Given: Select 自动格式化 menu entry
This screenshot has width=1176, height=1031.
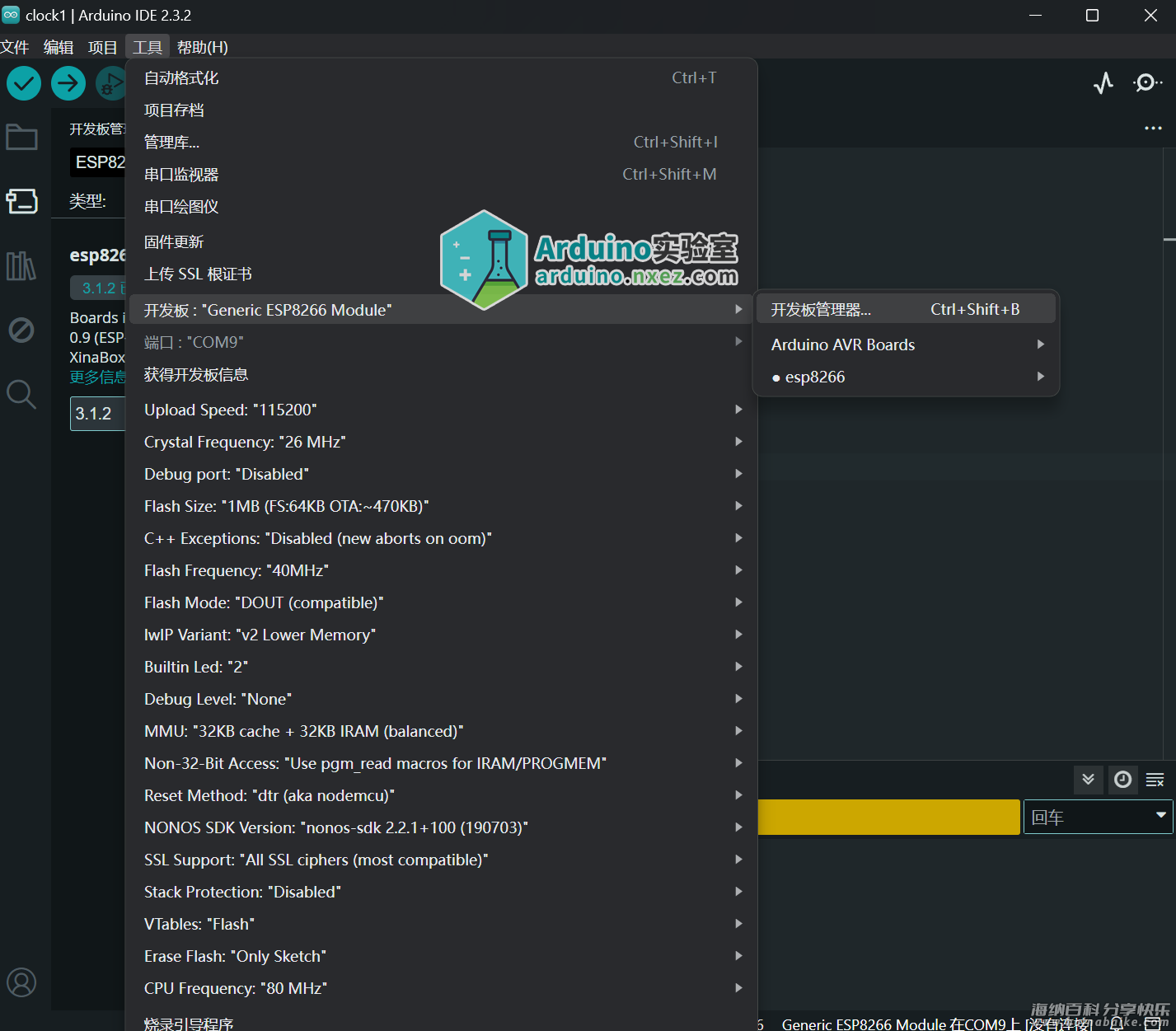Looking at the screenshot, I should point(441,78).
